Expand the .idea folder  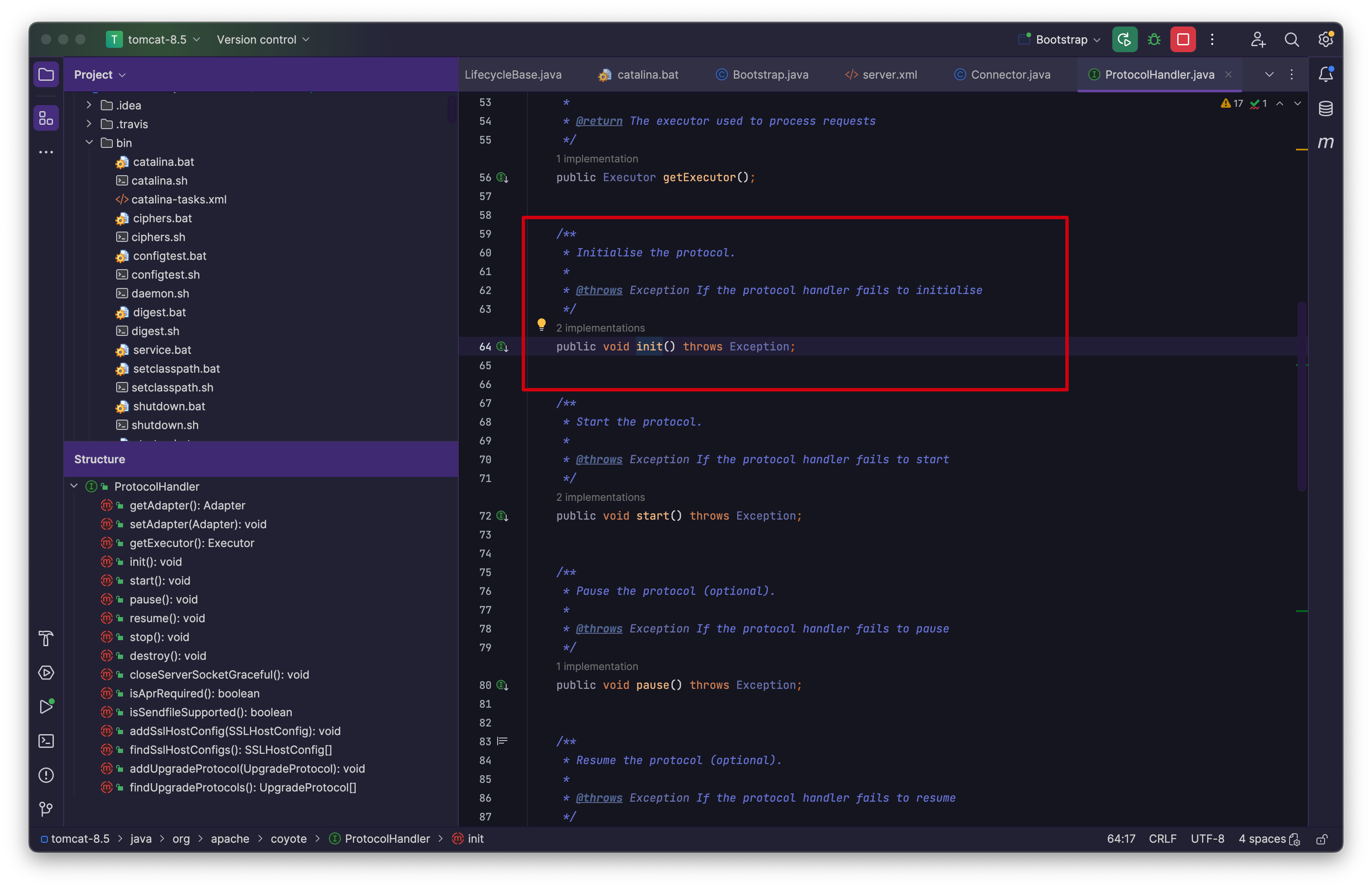89,105
